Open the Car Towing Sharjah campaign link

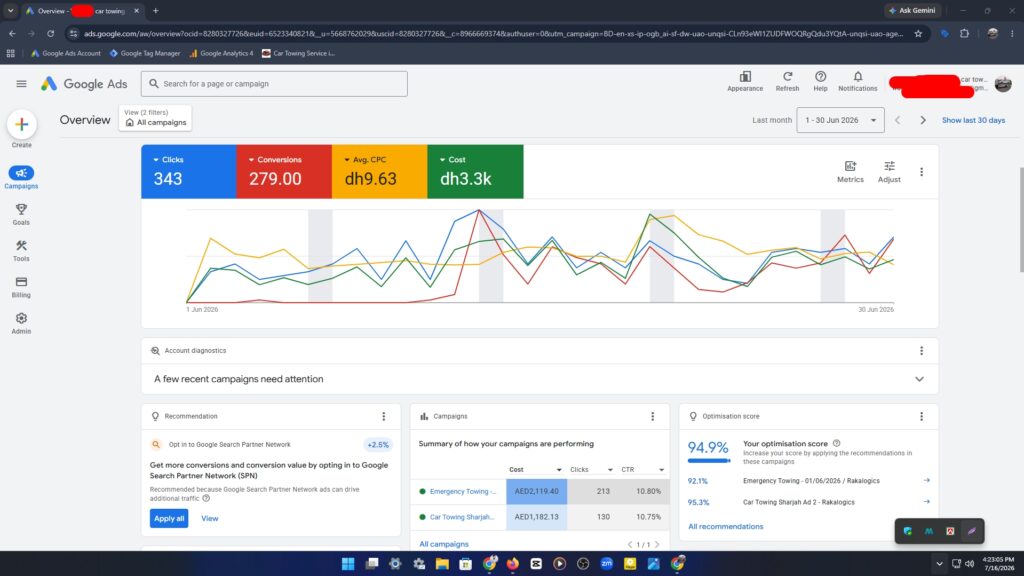(462, 517)
